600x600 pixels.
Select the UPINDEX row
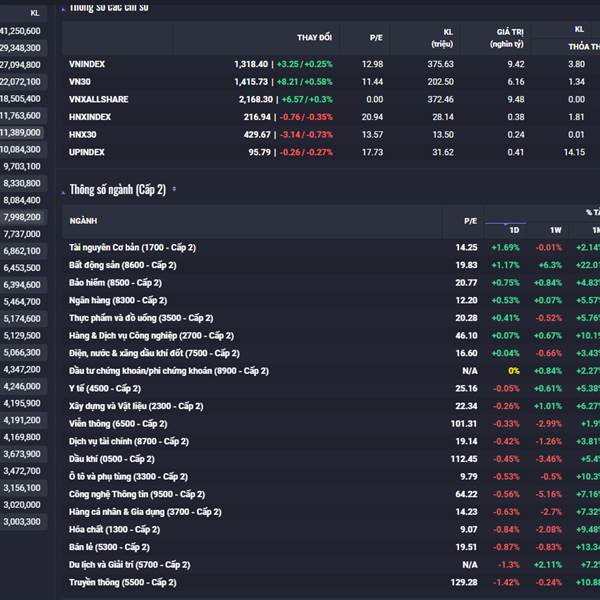pyautogui.click(x=331, y=152)
